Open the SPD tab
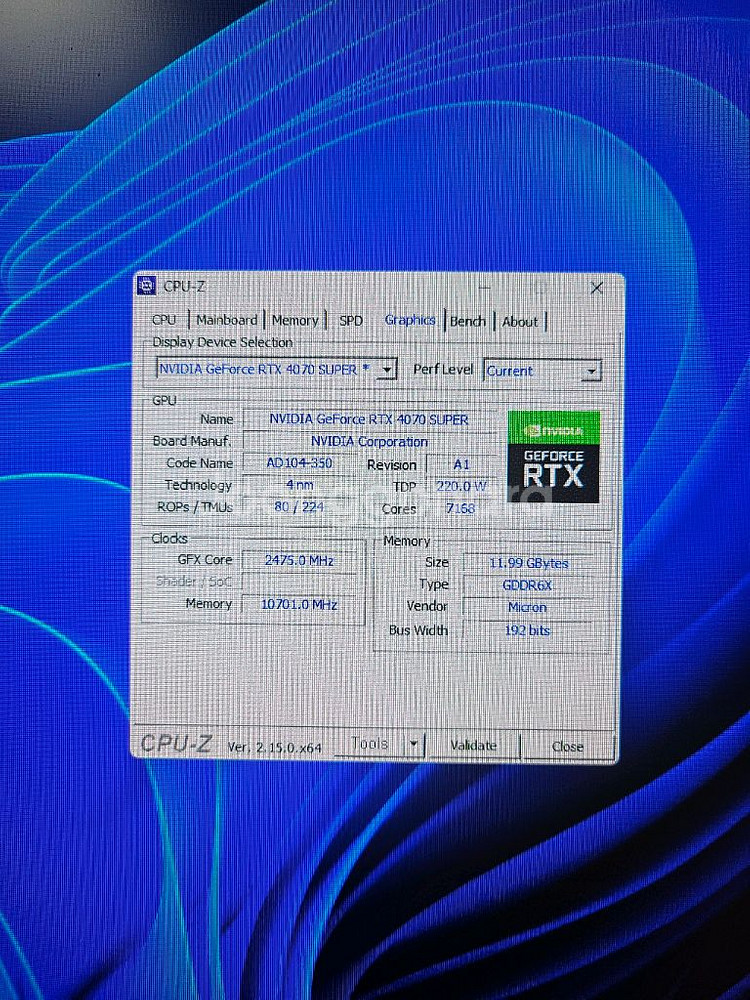Screen dimensions: 750x1000 (351, 321)
